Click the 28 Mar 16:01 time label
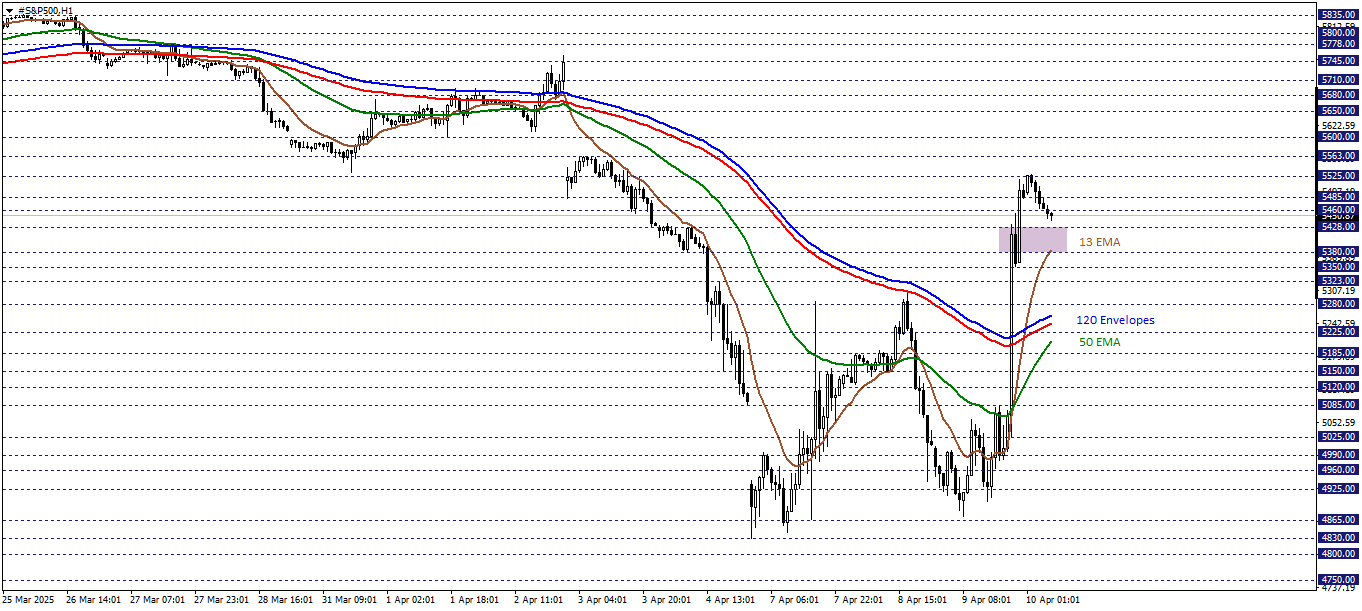 (286, 600)
